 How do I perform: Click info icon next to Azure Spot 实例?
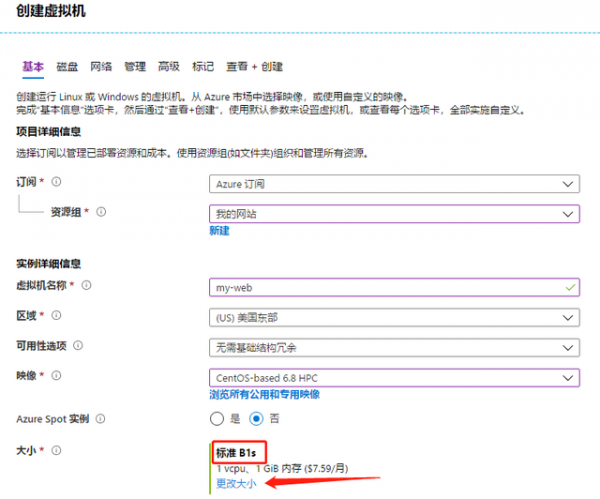pos(100,417)
